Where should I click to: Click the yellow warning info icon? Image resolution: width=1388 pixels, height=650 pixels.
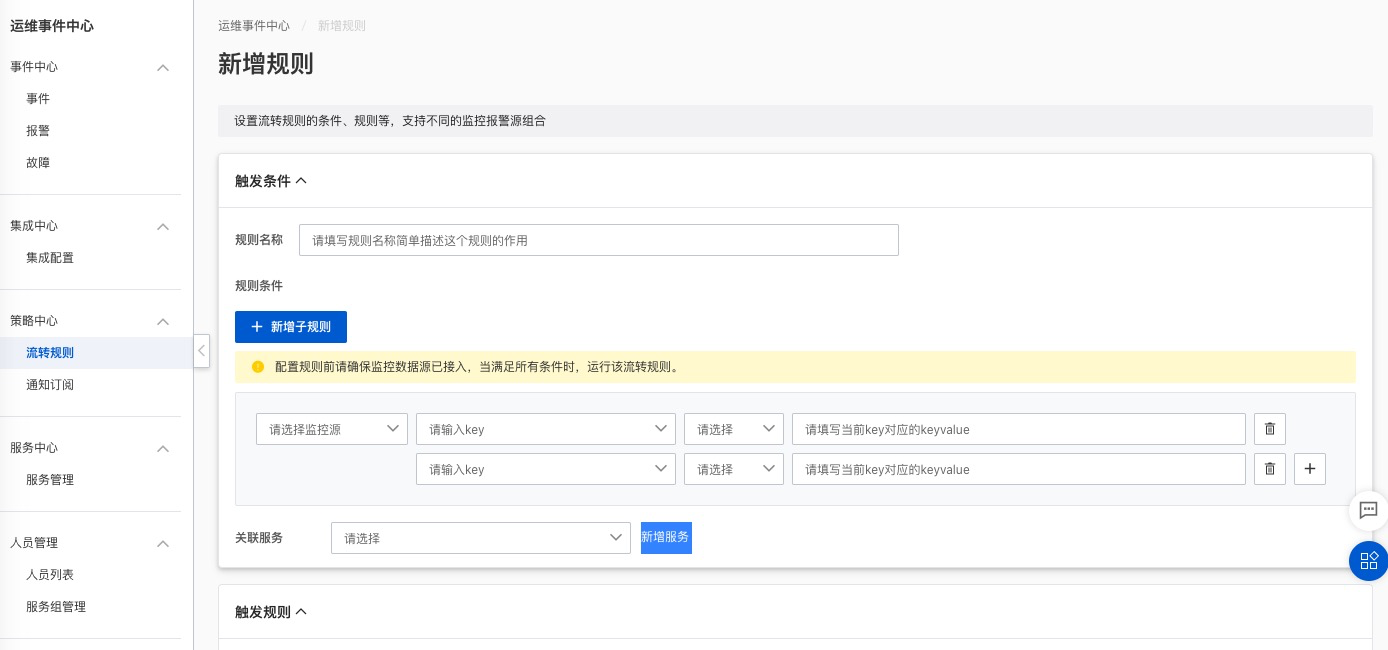point(258,367)
